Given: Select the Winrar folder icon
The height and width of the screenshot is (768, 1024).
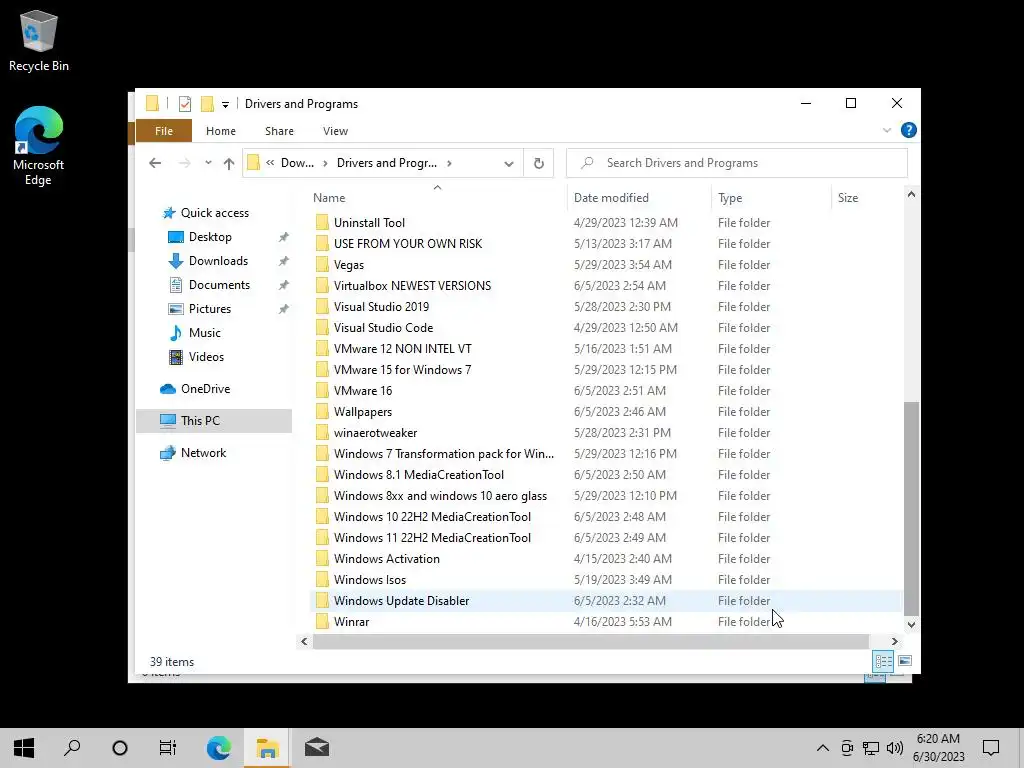Looking at the screenshot, I should click(x=322, y=622).
